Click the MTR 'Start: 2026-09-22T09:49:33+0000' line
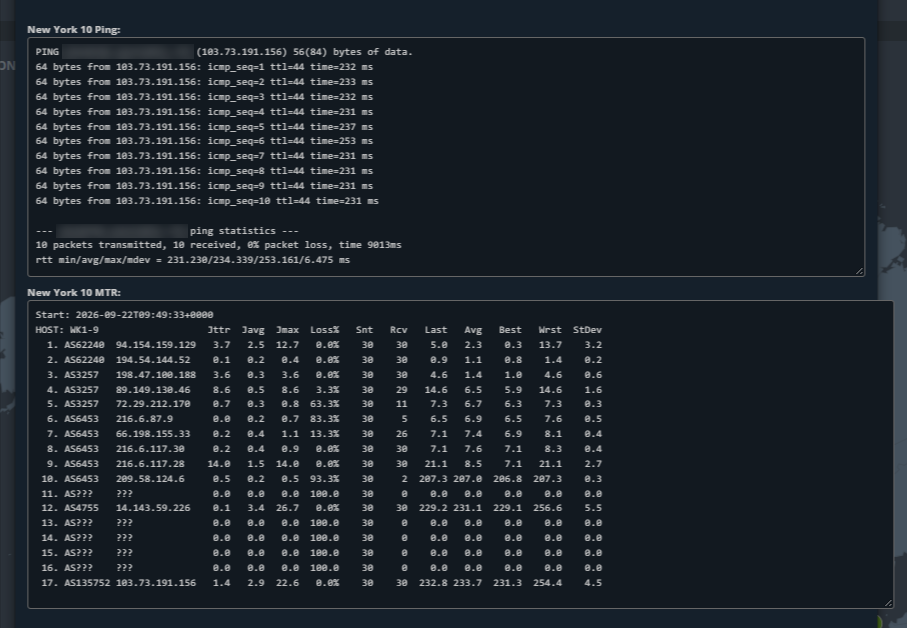 (x=124, y=315)
